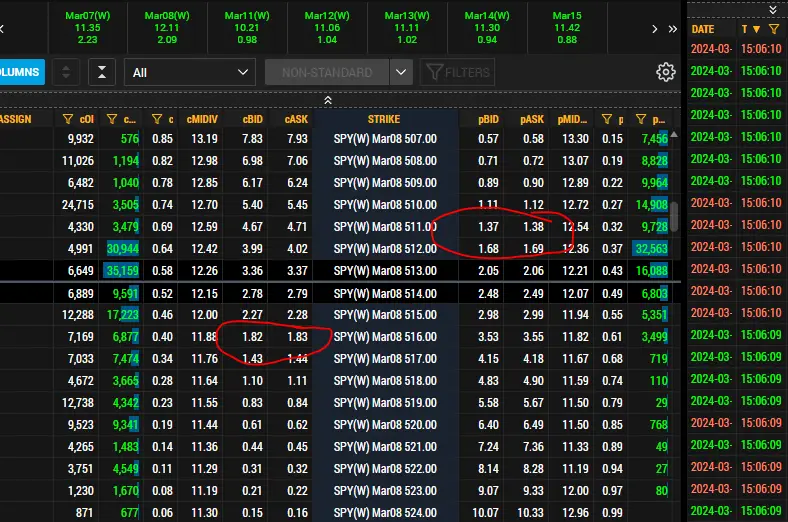Select the SPY(W) Mar08 524.00 strike
788x522 pixels.
tap(385, 512)
